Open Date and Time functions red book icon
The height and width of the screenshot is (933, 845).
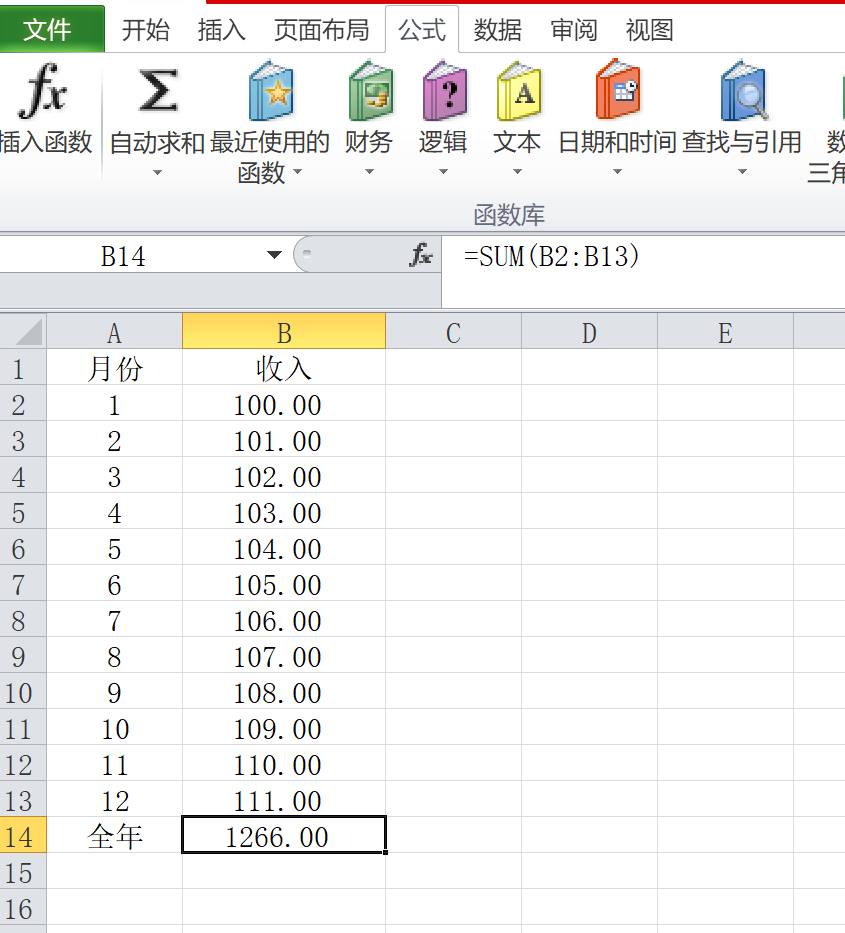pos(618,89)
